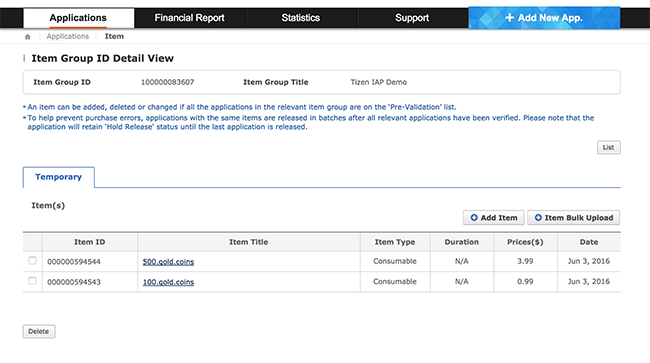Open the Financial Report tab

[x=189, y=18]
